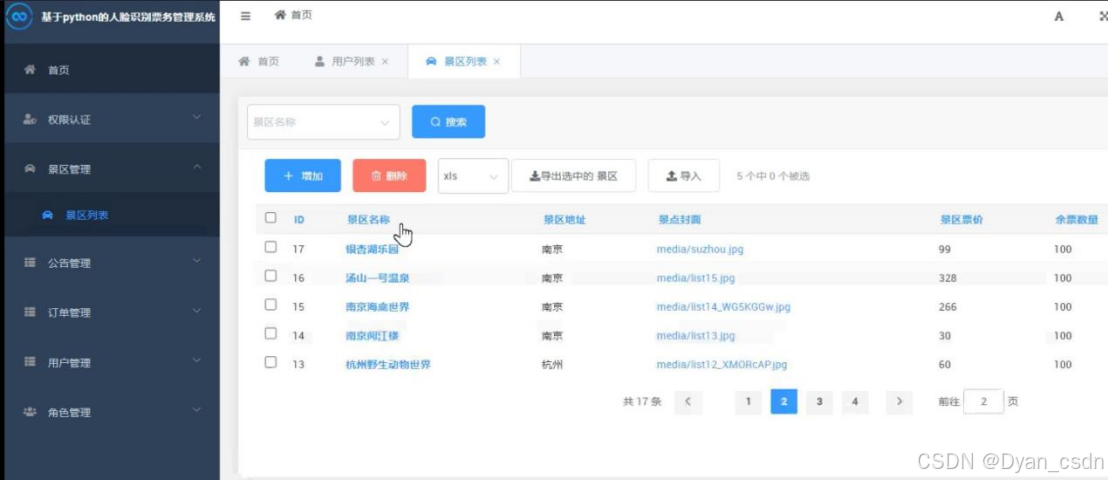This screenshot has height=481, width=1108.
Task: Sort by 景区票价 column header
Action: 961,220
